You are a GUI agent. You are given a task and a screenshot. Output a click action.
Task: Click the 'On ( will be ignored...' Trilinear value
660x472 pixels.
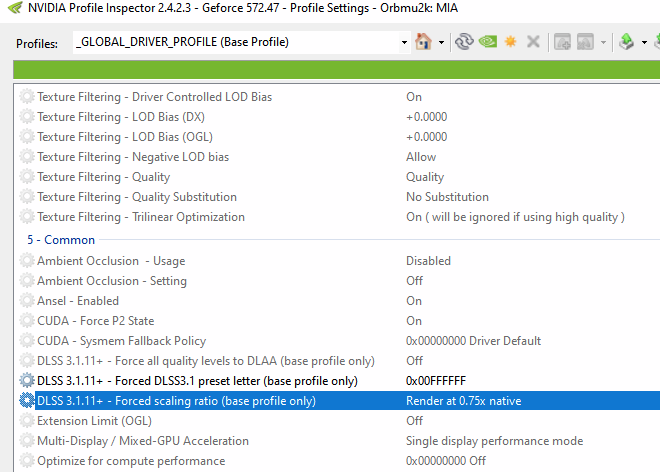point(515,217)
